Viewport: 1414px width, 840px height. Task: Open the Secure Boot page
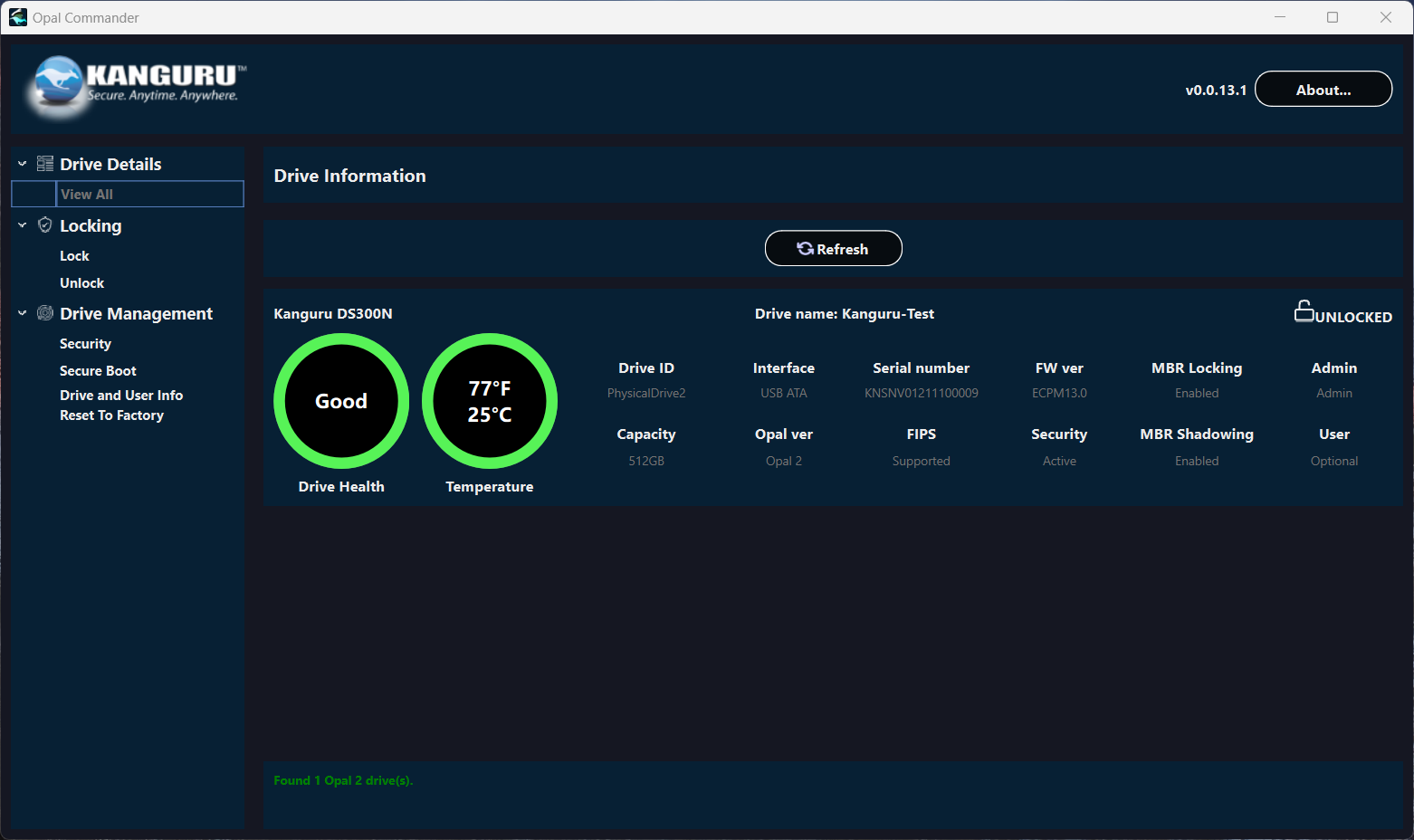98,371
